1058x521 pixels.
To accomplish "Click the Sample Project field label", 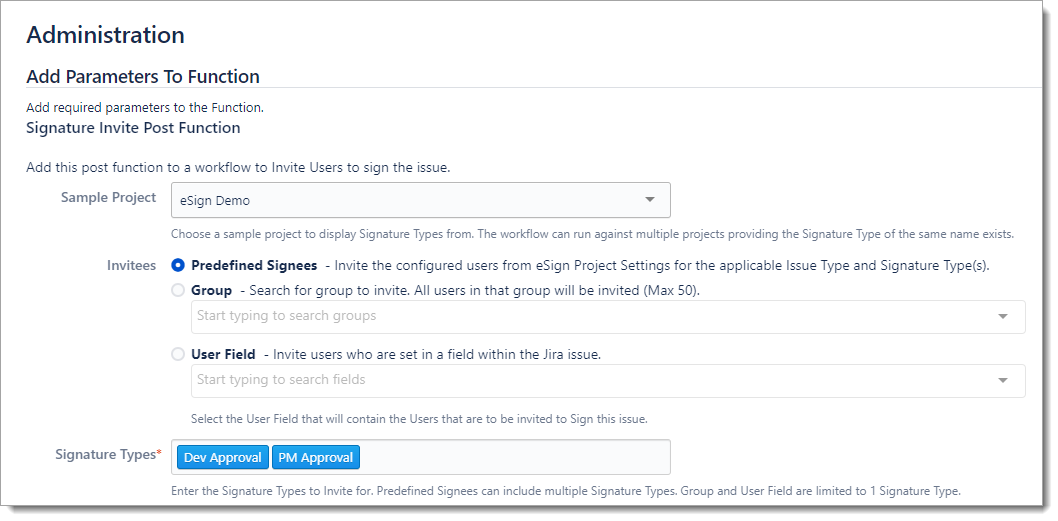I will (108, 198).
